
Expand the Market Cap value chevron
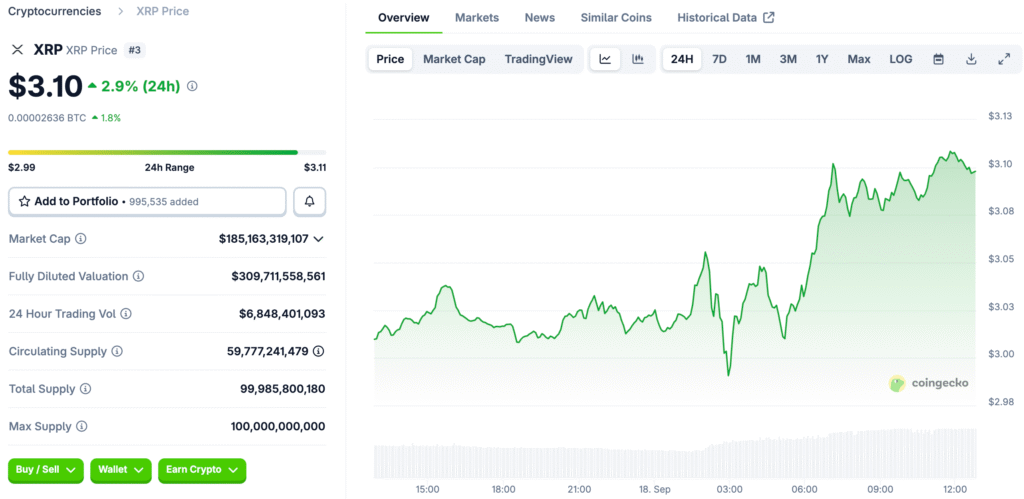tap(319, 239)
